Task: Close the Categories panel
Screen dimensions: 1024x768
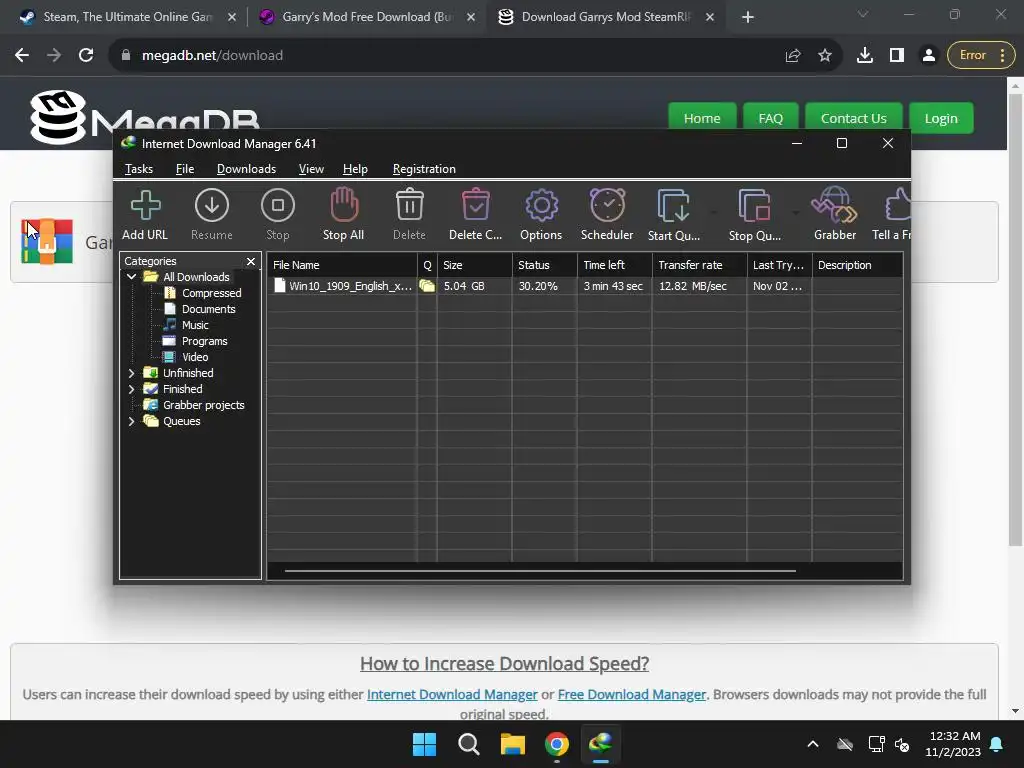Action: click(251, 261)
